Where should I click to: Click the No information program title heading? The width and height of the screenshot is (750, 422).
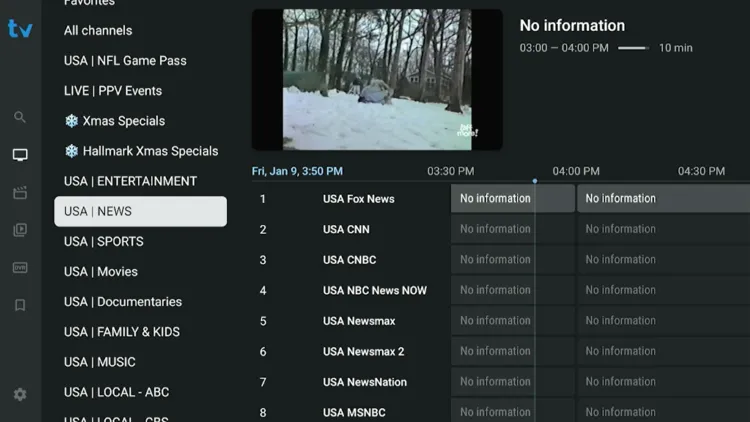coord(573,25)
